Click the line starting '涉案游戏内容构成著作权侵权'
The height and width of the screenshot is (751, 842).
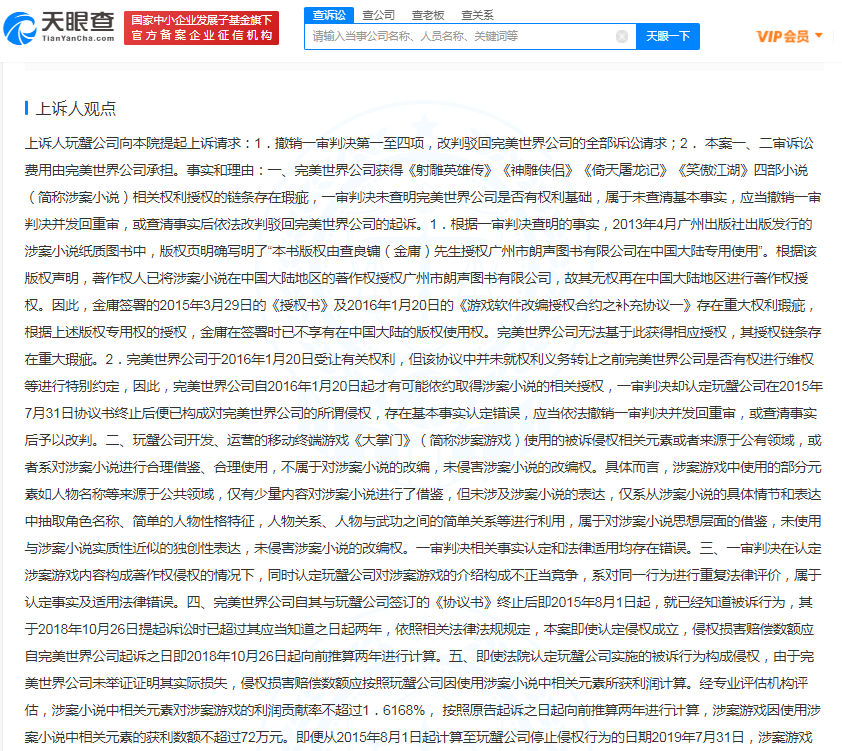423,575
